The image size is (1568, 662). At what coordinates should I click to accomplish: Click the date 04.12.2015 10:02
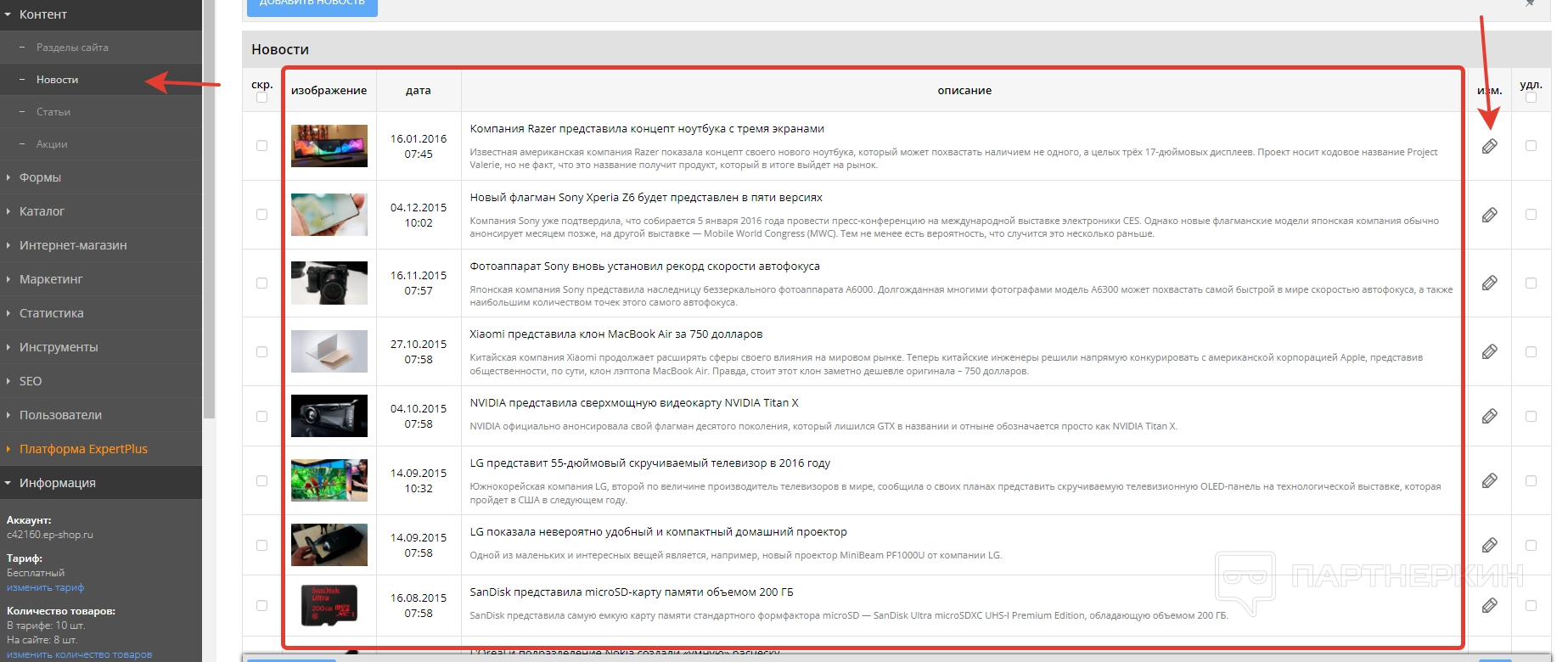tap(419, 215)
